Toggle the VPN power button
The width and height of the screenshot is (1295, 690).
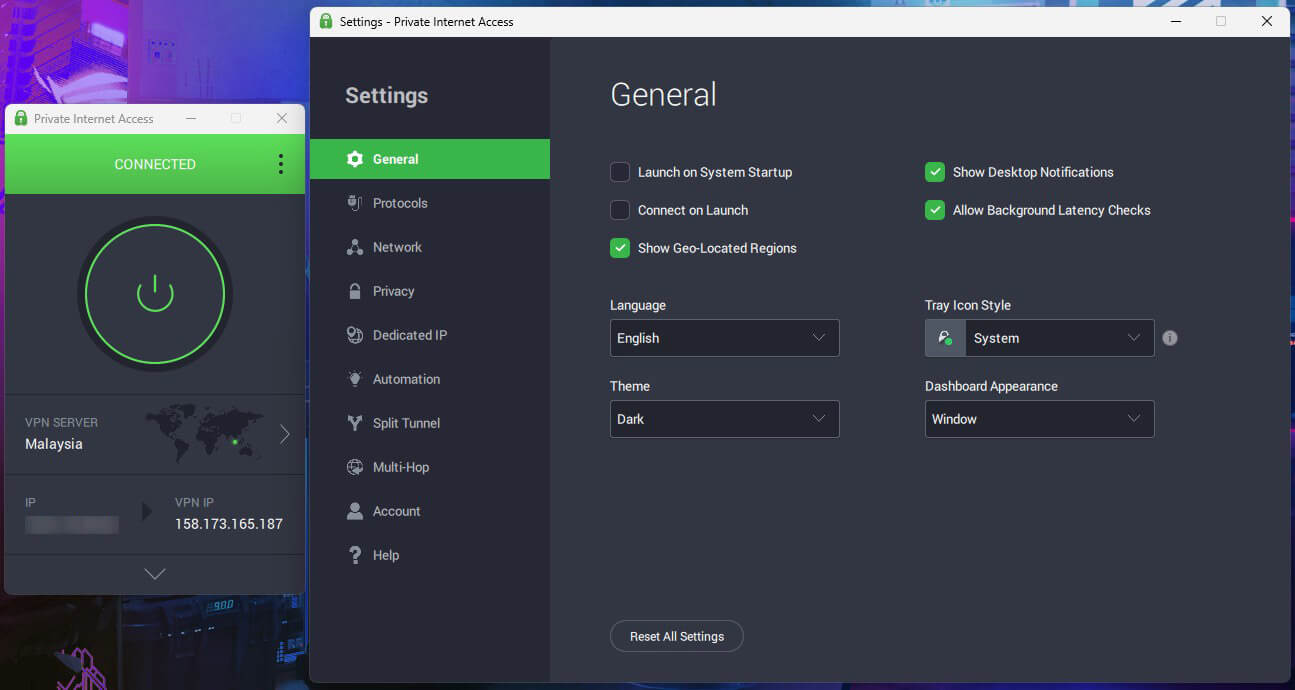155,293
